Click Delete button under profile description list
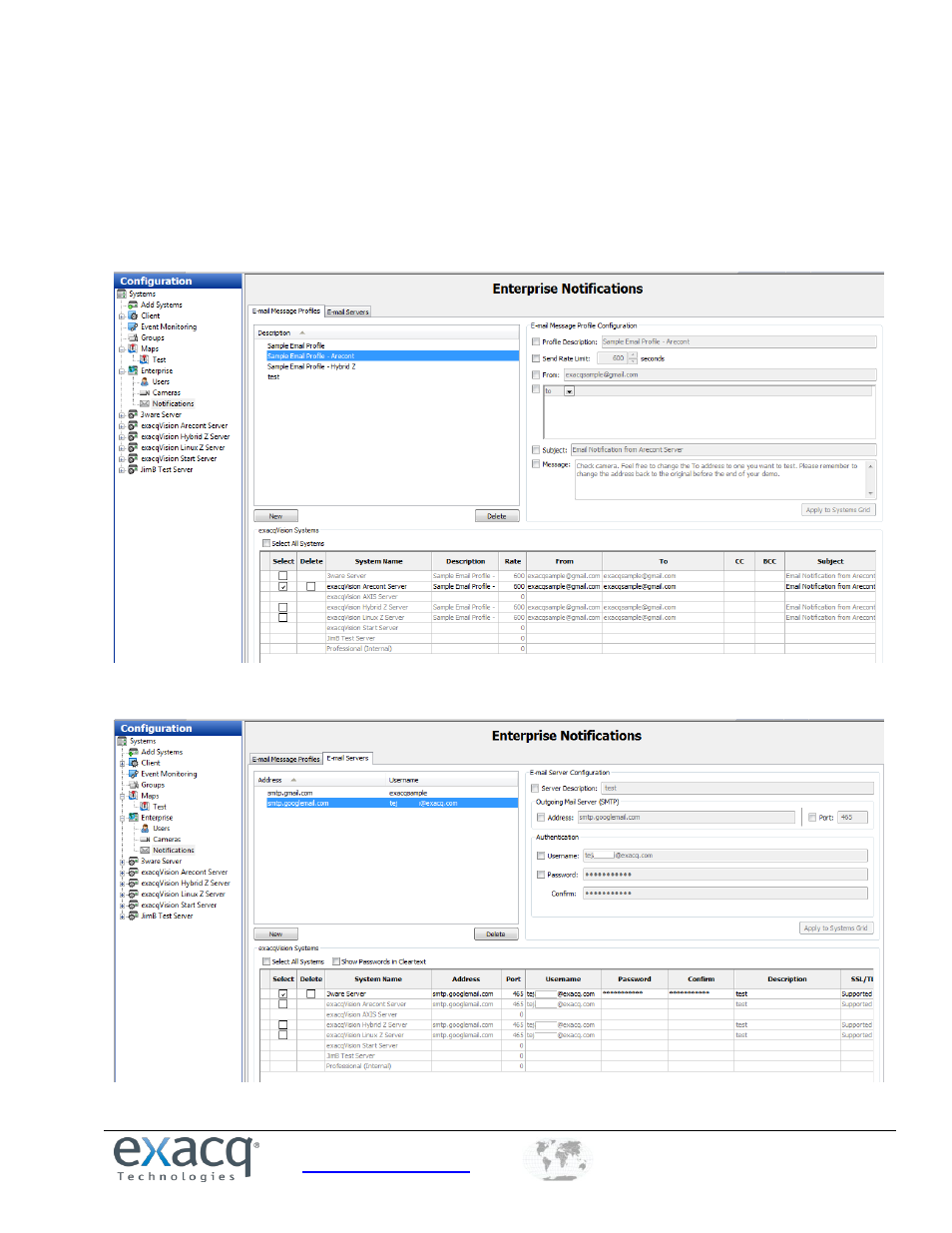This screenshot has width=952, height=1233. [496, 516]
